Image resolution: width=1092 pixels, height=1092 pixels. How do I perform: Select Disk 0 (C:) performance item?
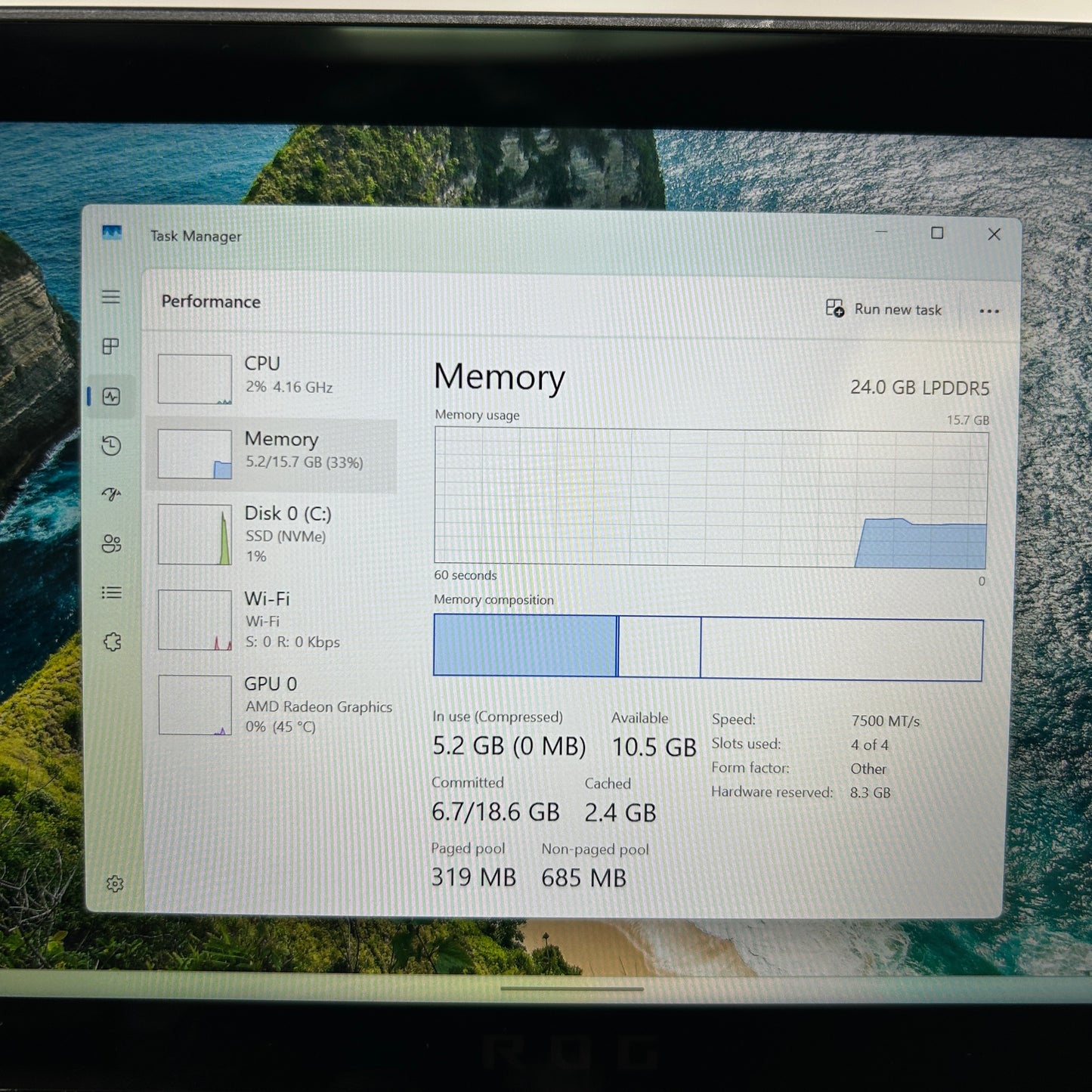click(272, 534)
